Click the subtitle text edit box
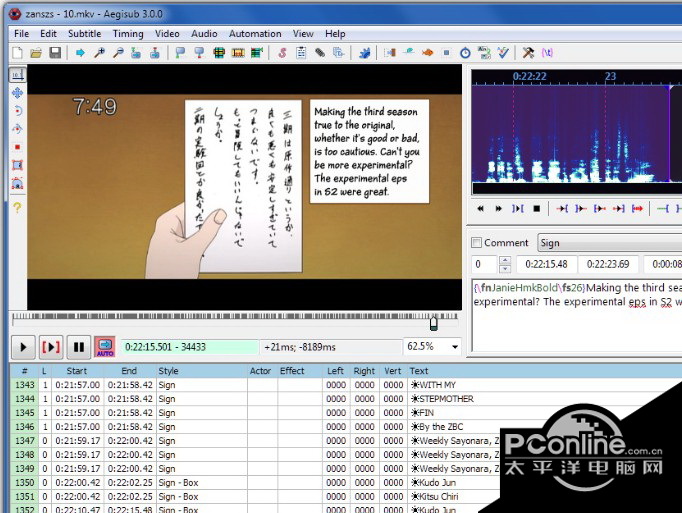 pos(577,314)
